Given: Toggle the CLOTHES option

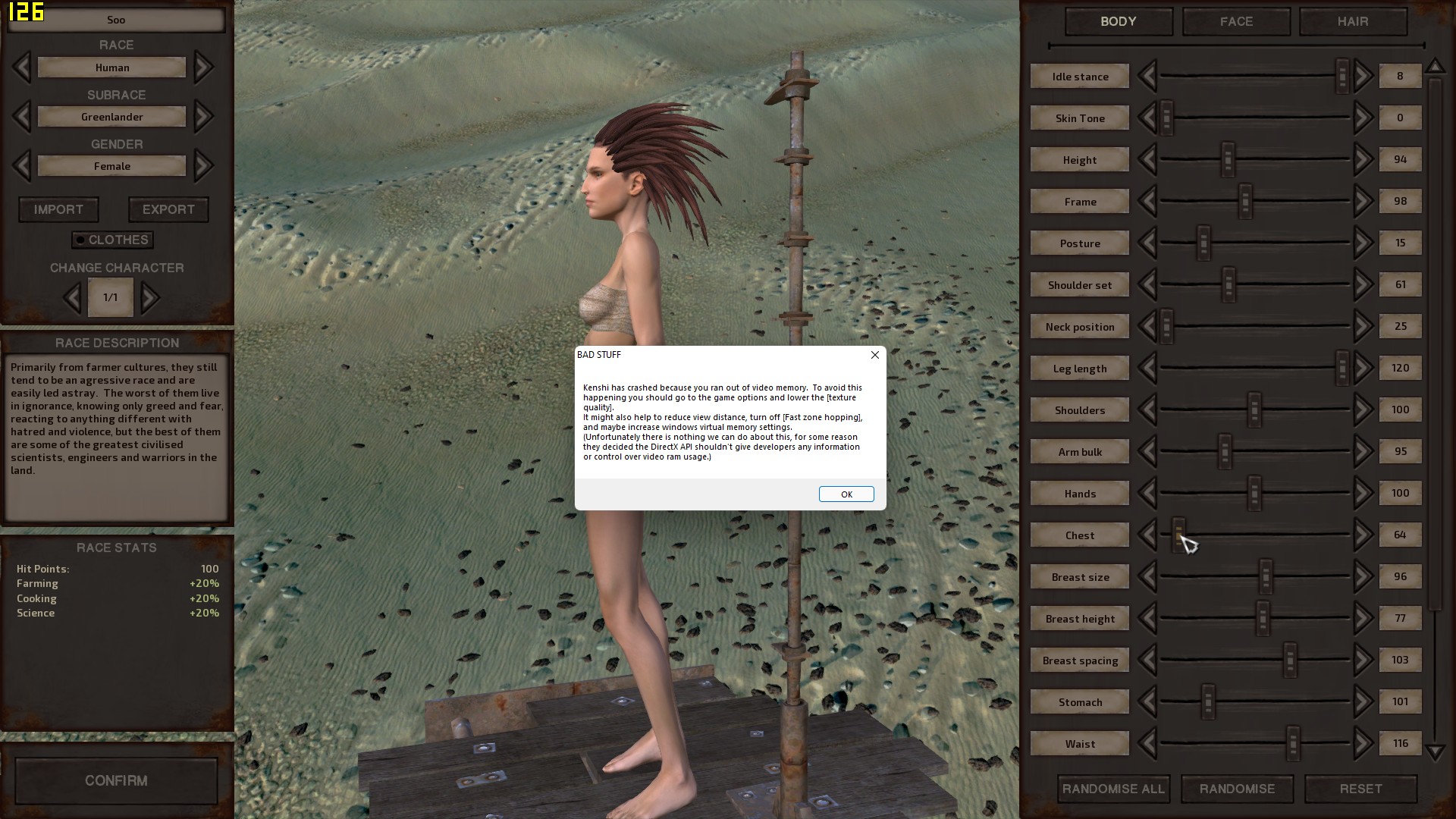Looking at the screenshot, I should point(112,240).
